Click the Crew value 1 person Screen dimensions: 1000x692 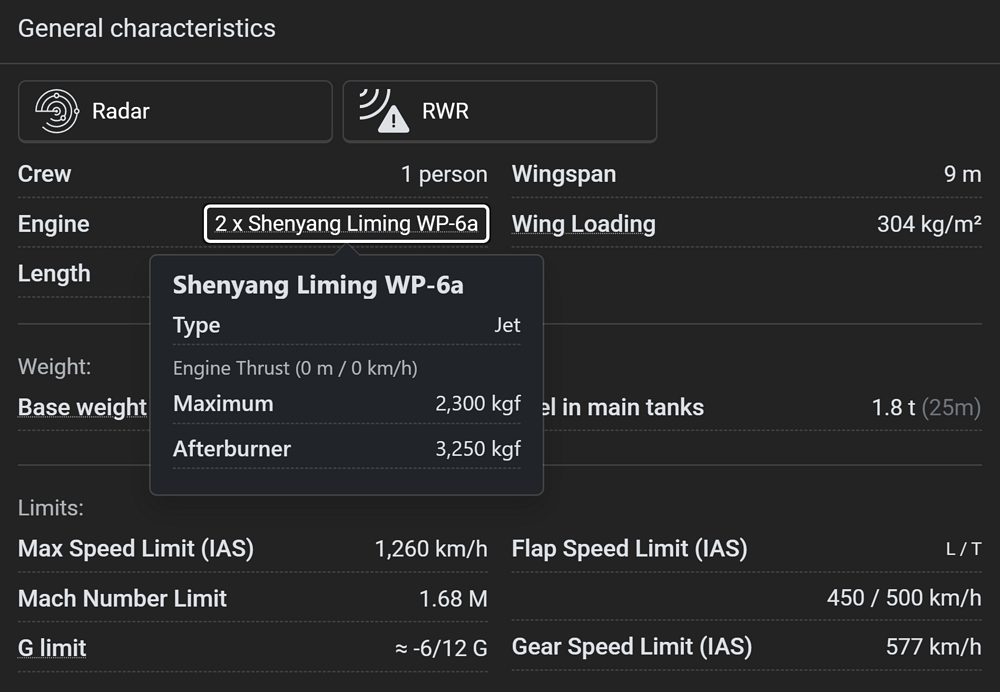[x=444, y=174]
